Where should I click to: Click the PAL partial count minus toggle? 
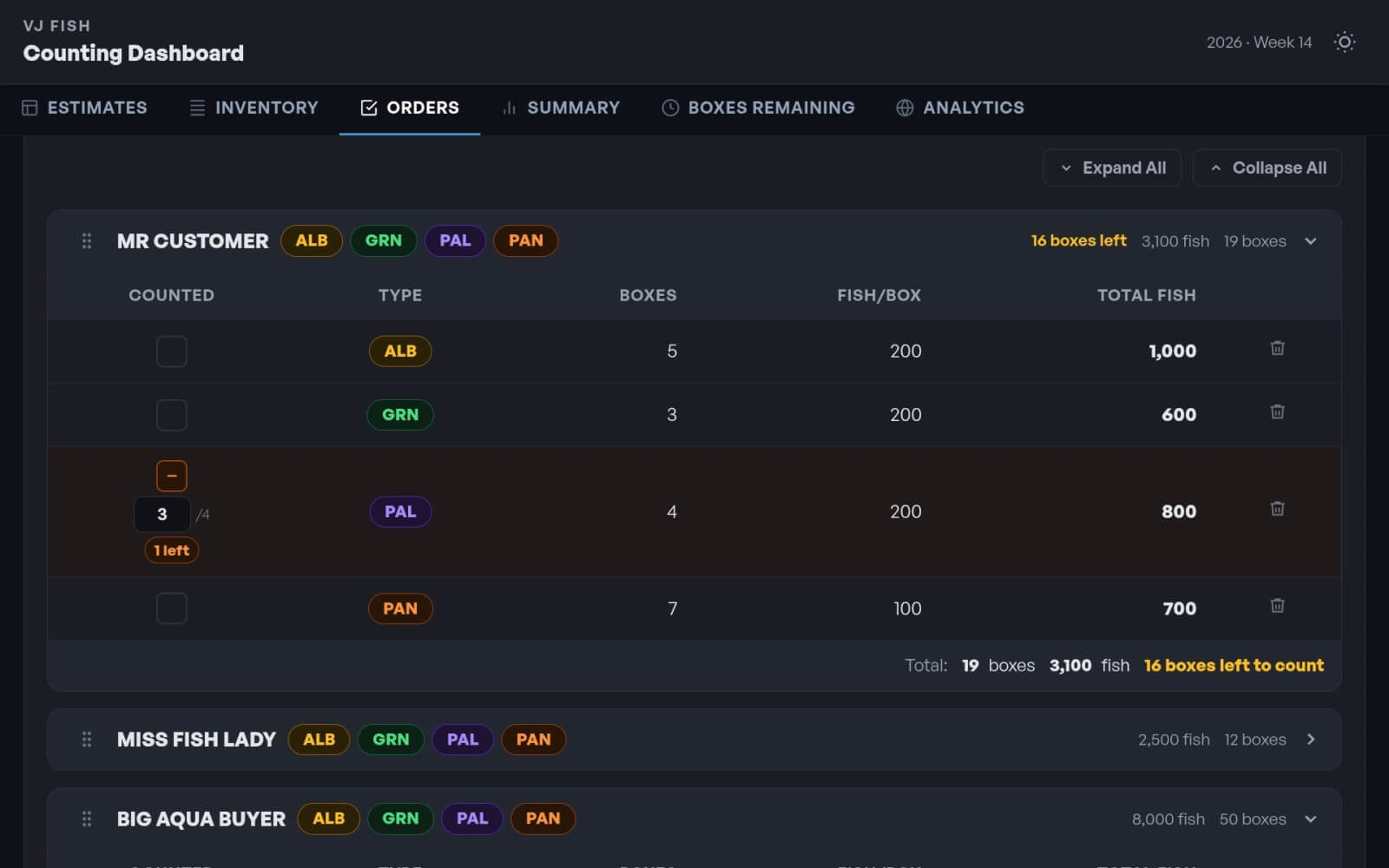point(171,476)
